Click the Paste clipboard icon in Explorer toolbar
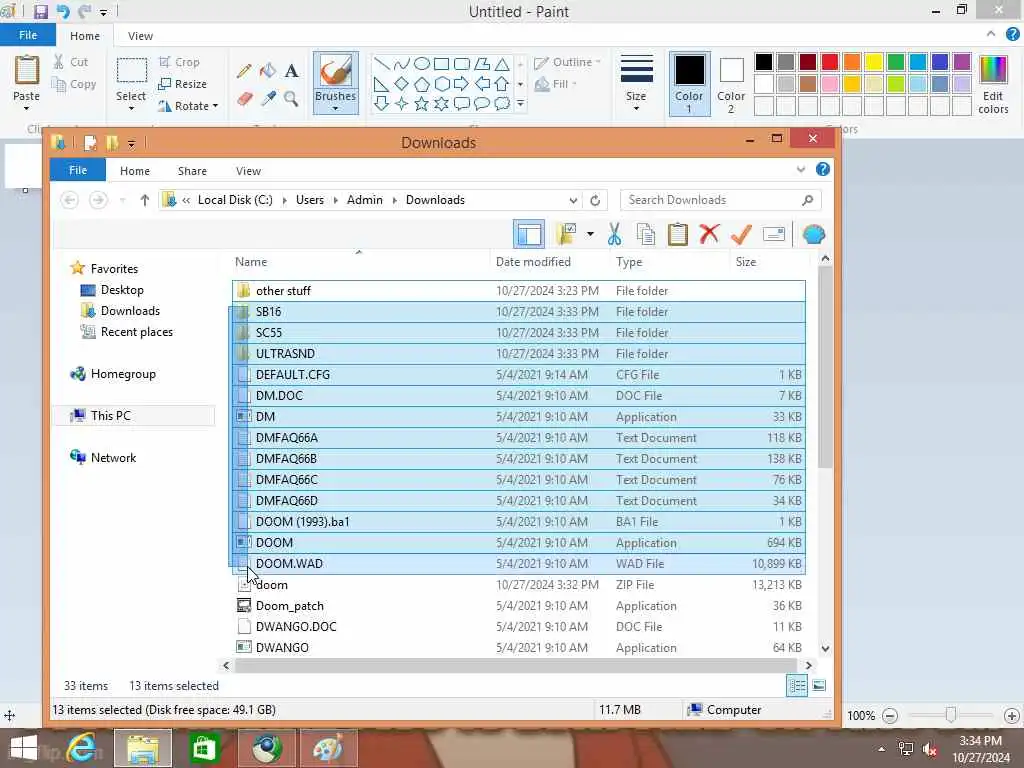 click(678, 234)
